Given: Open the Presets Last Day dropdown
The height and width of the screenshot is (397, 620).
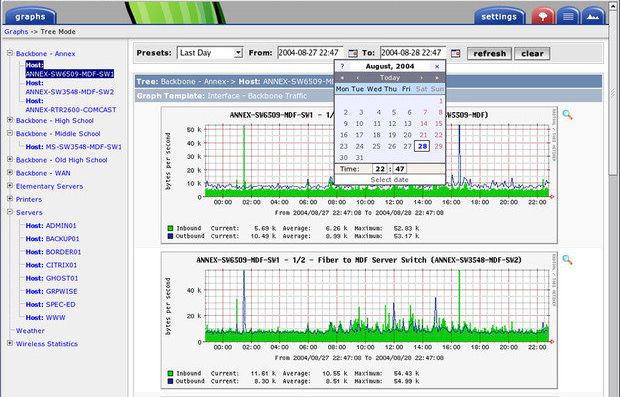Looking at the screenshot, I should (x=210, y=53).
